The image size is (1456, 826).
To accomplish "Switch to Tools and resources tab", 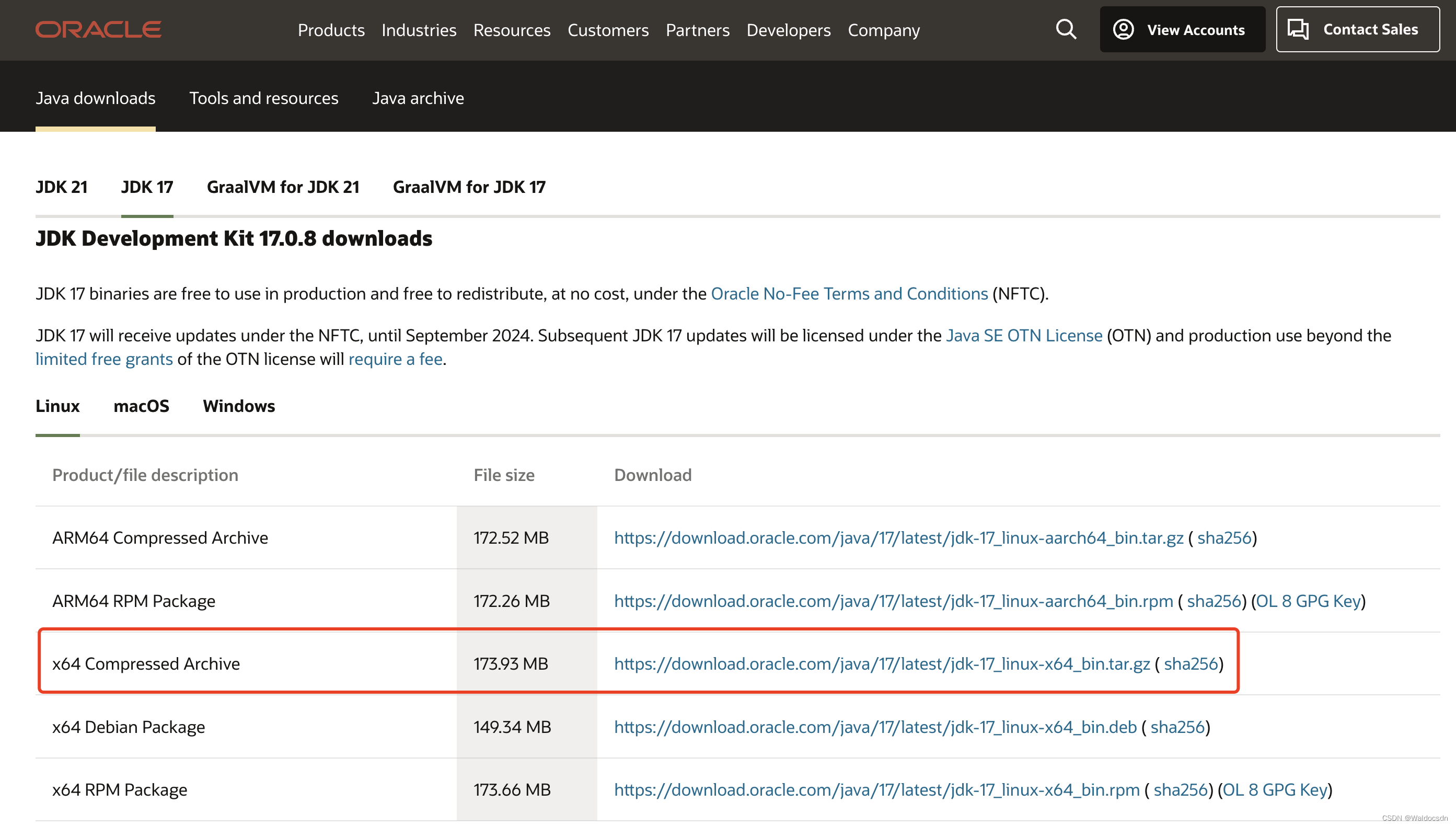I will pos(263,98).
